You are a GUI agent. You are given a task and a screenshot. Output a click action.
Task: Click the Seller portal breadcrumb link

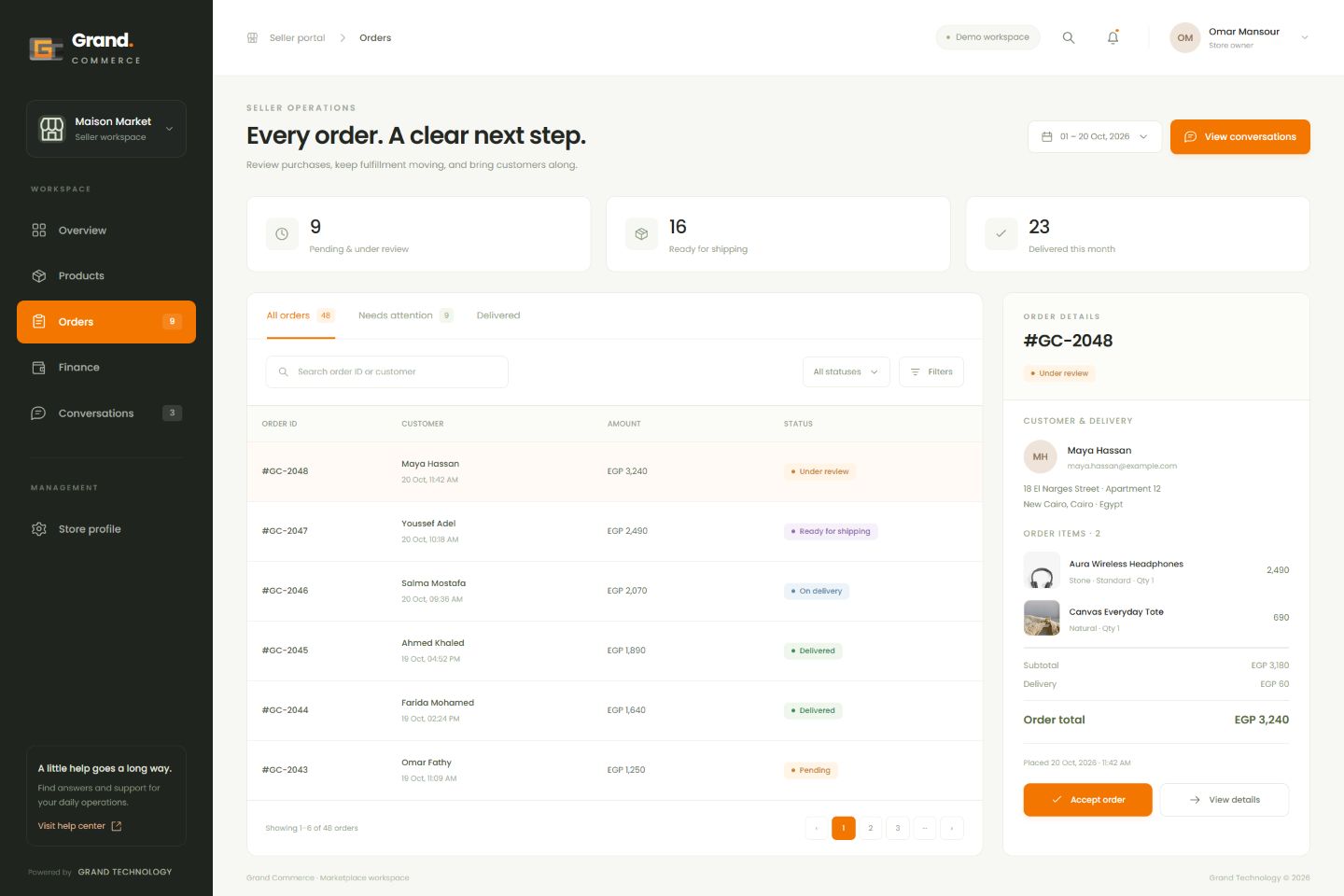(x=298, y=38)
